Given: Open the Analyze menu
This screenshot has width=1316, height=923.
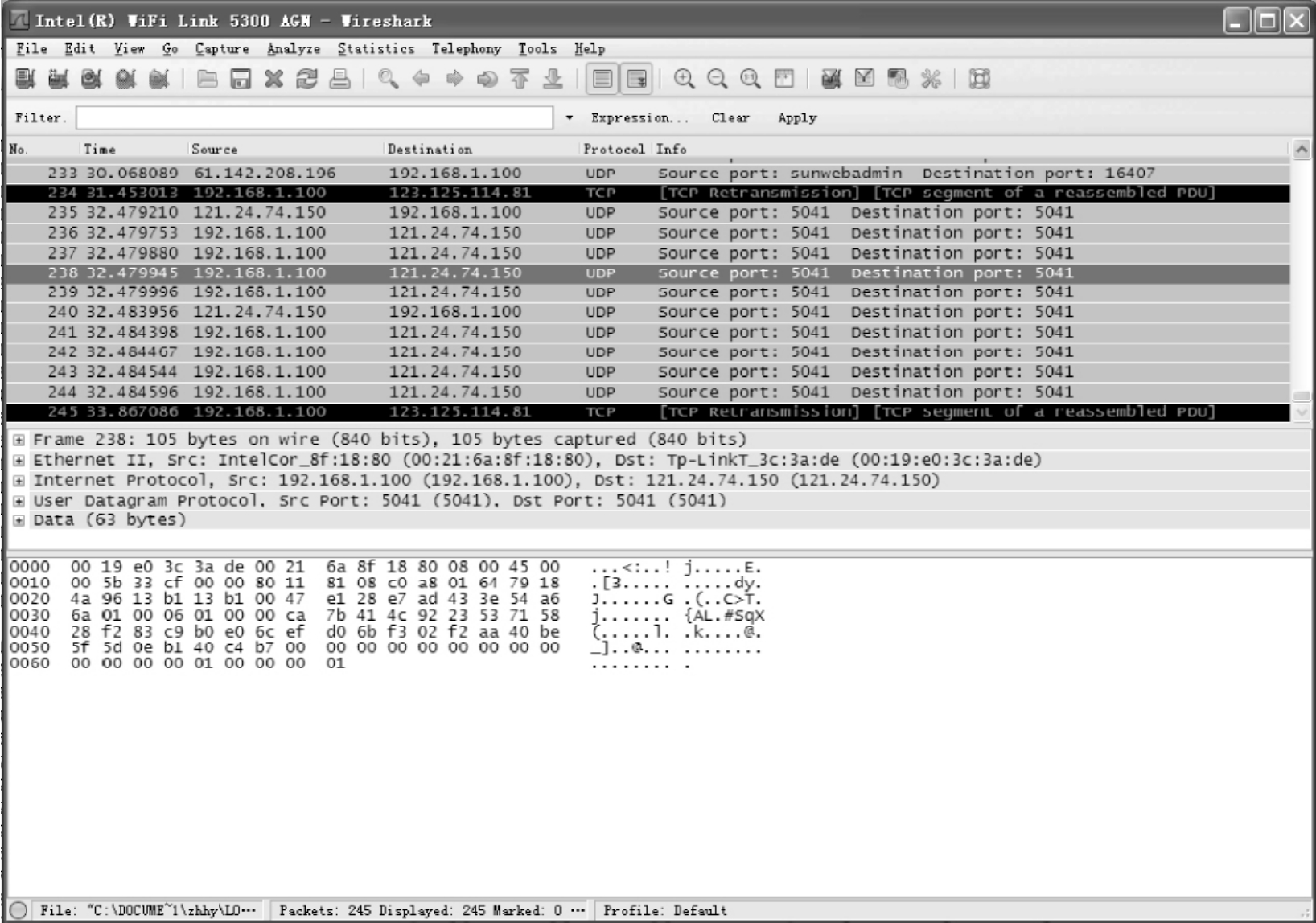Looking at the screenshot, I should (x=294, y=49).
